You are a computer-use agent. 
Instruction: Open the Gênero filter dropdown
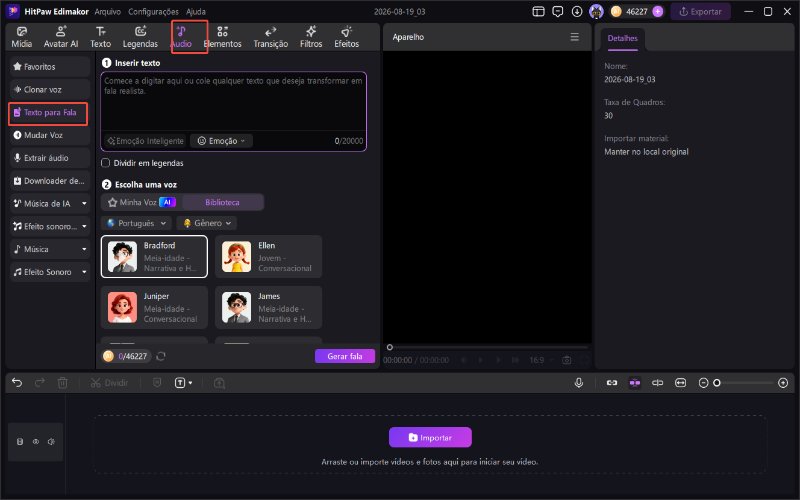click(207, 223)
